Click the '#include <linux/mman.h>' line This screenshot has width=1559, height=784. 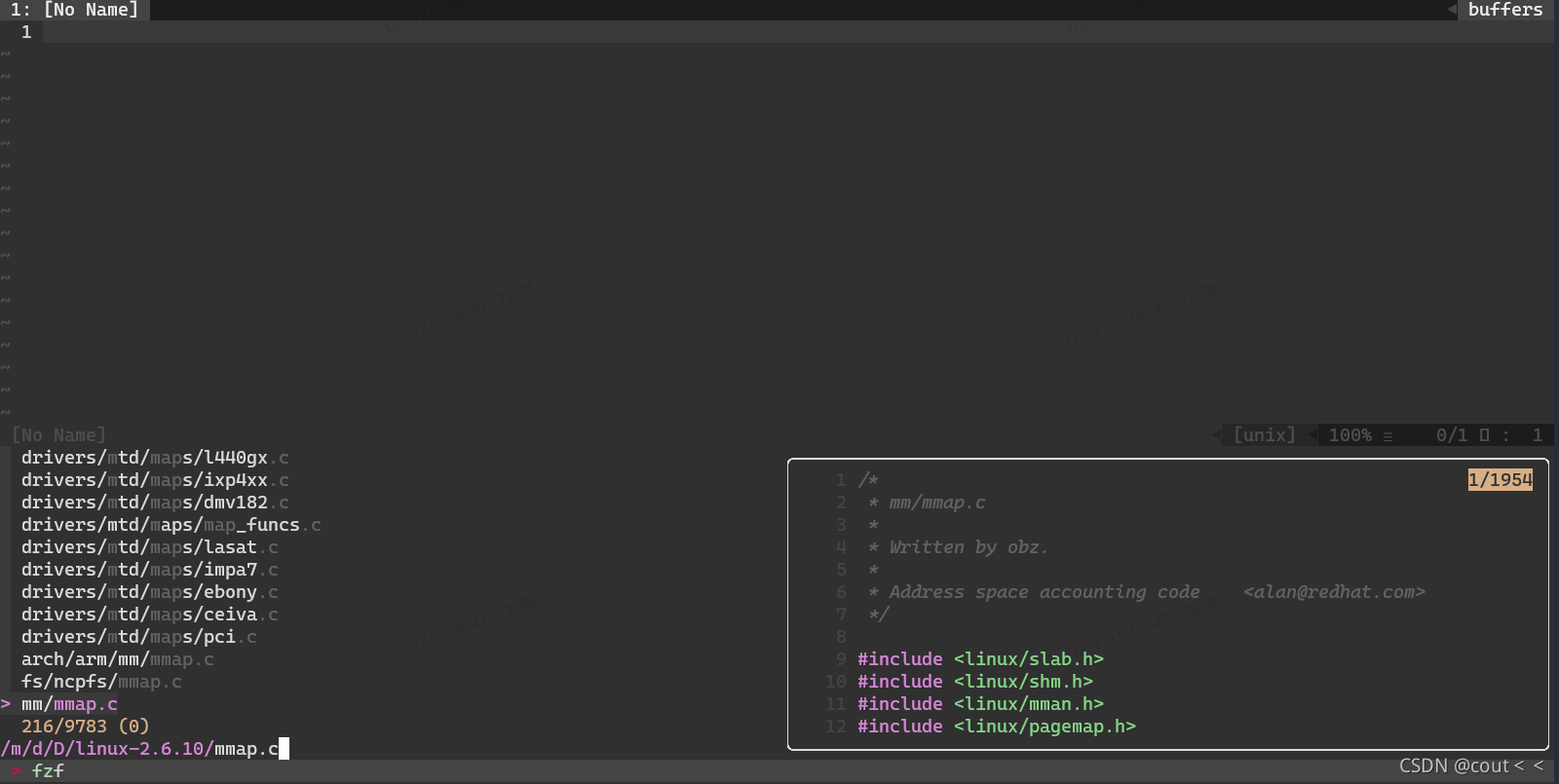tap(980, 704)
